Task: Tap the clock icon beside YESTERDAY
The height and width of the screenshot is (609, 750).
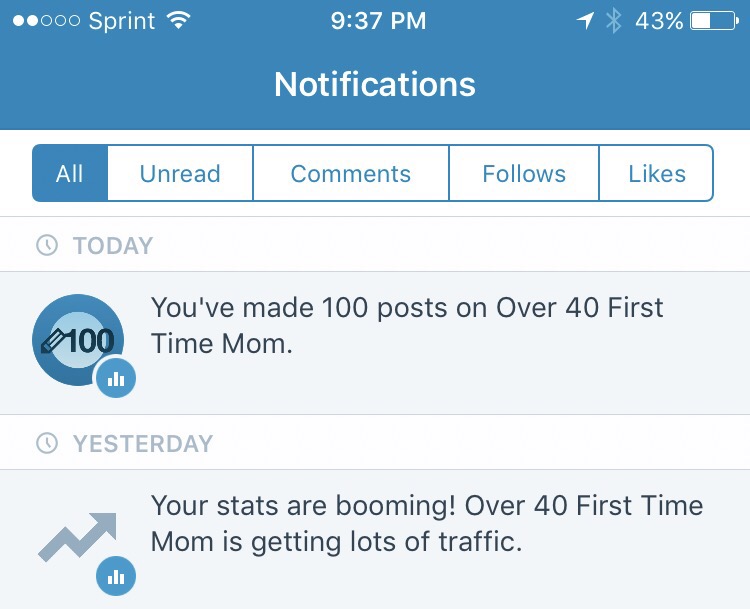Action: pos(46,443)
